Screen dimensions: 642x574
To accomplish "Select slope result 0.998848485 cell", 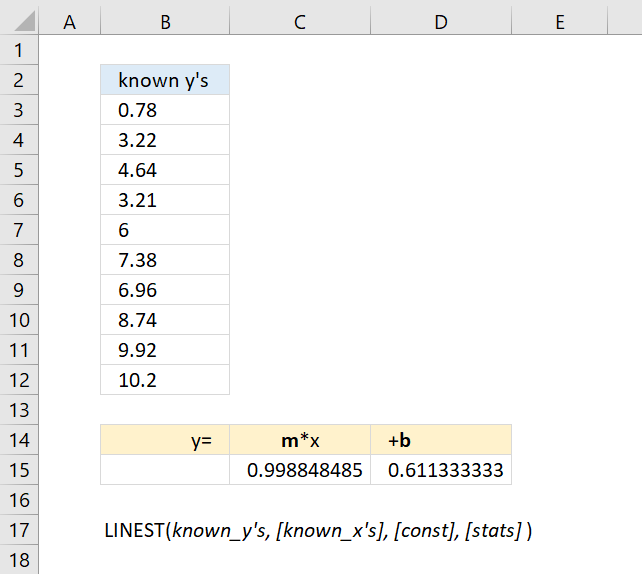I will coord(300,470).
